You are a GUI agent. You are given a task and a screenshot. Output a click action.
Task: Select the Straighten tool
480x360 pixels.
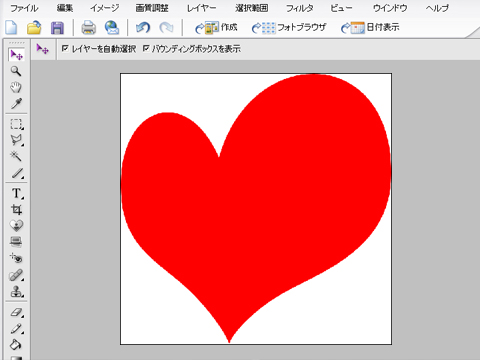pyautogui.click(x=16, y=242)
